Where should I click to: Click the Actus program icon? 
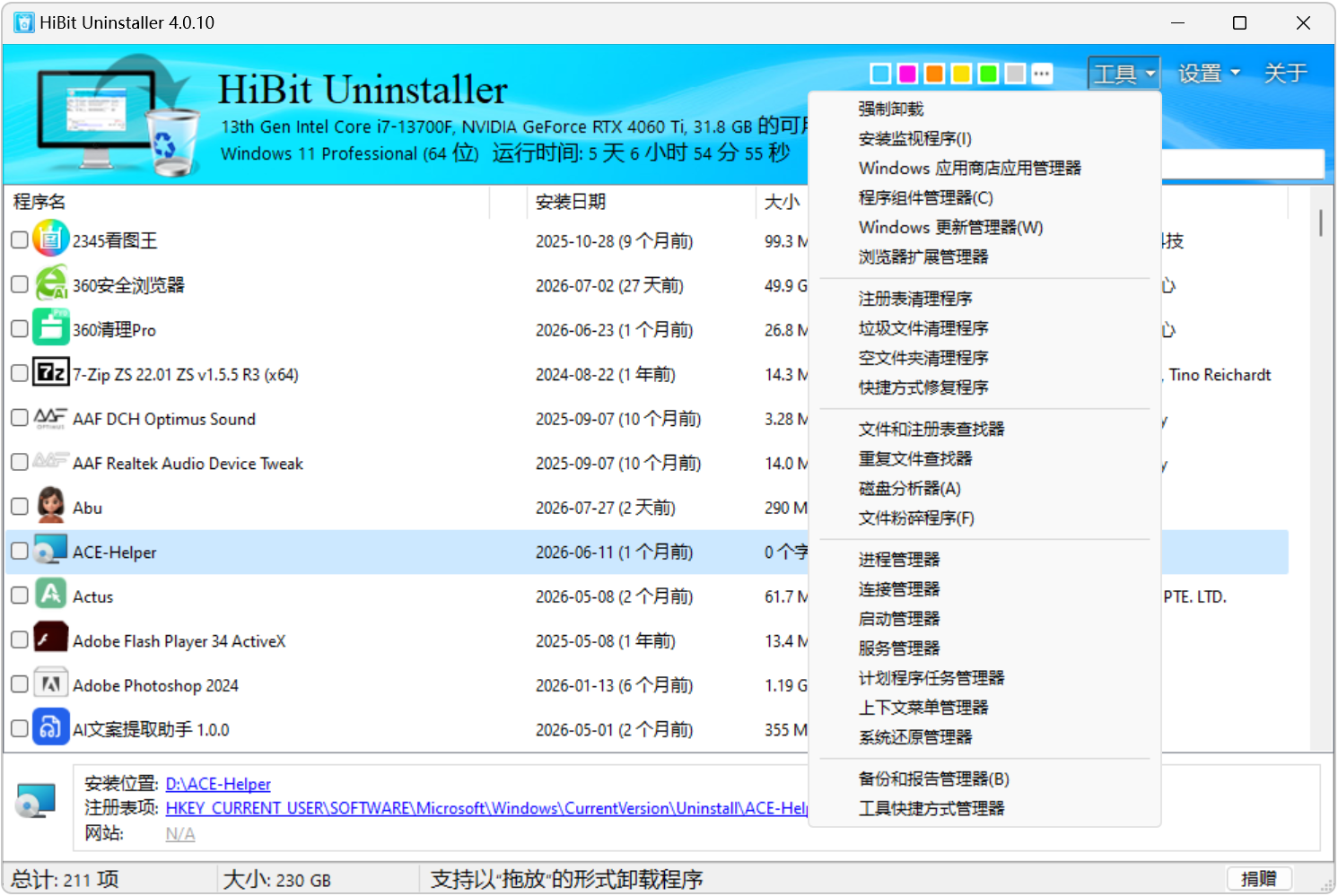tap(51, 594)
